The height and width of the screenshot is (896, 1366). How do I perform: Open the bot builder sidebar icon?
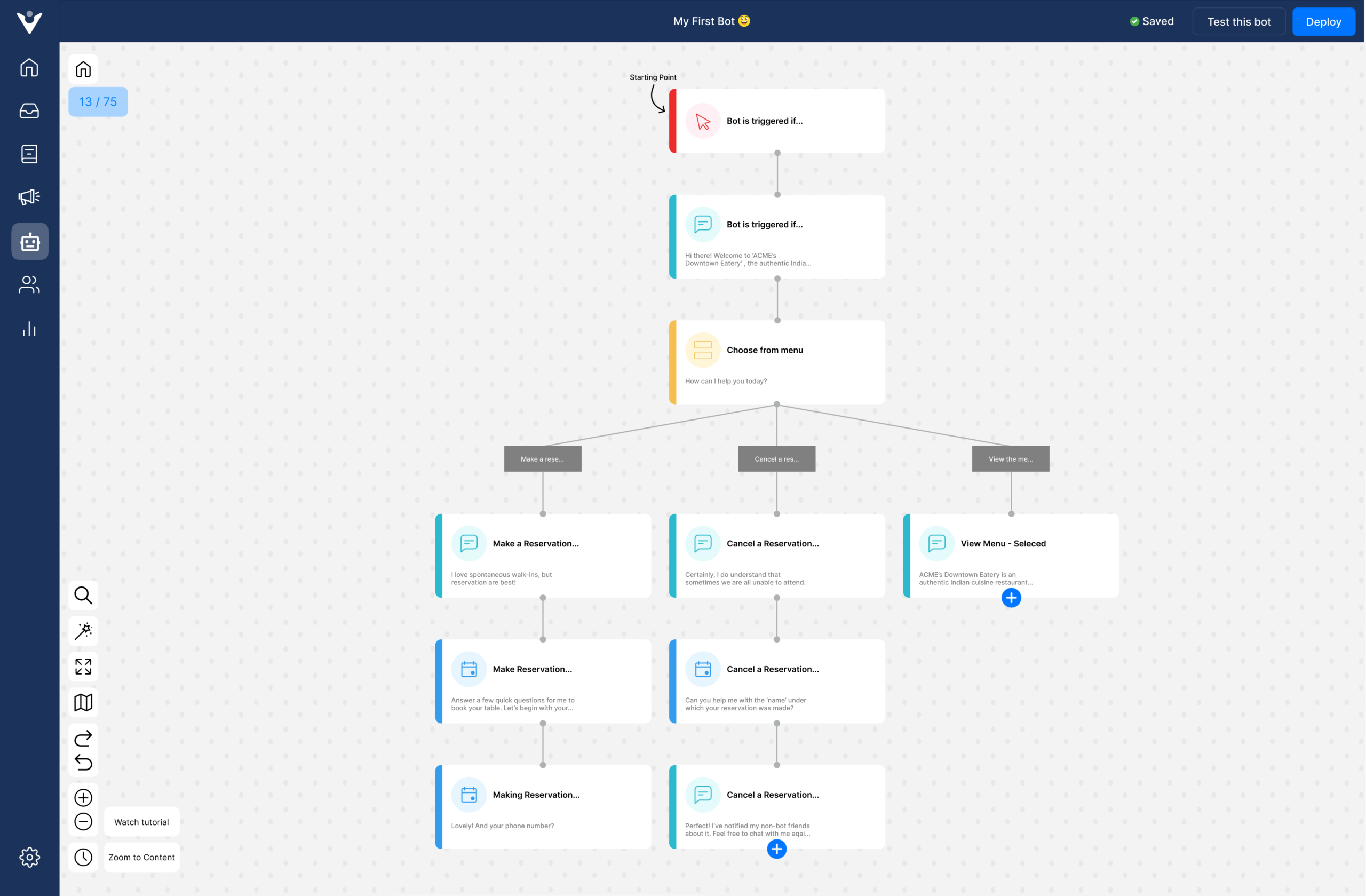pyautogui.click(x=30, y=242)
